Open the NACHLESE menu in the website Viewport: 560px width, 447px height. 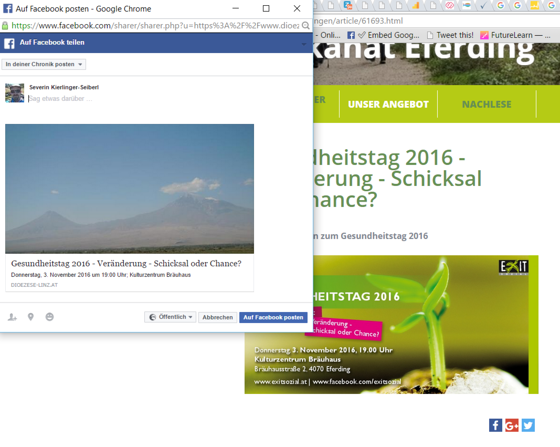tap(486, 104)
